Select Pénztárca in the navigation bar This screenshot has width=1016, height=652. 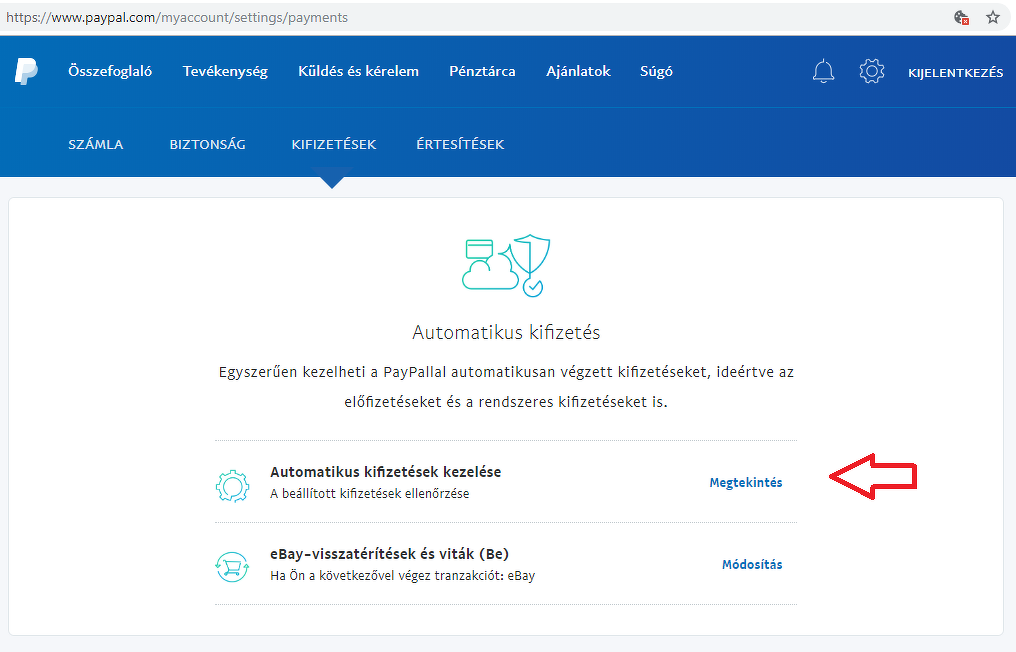click(x=482, y=71)
